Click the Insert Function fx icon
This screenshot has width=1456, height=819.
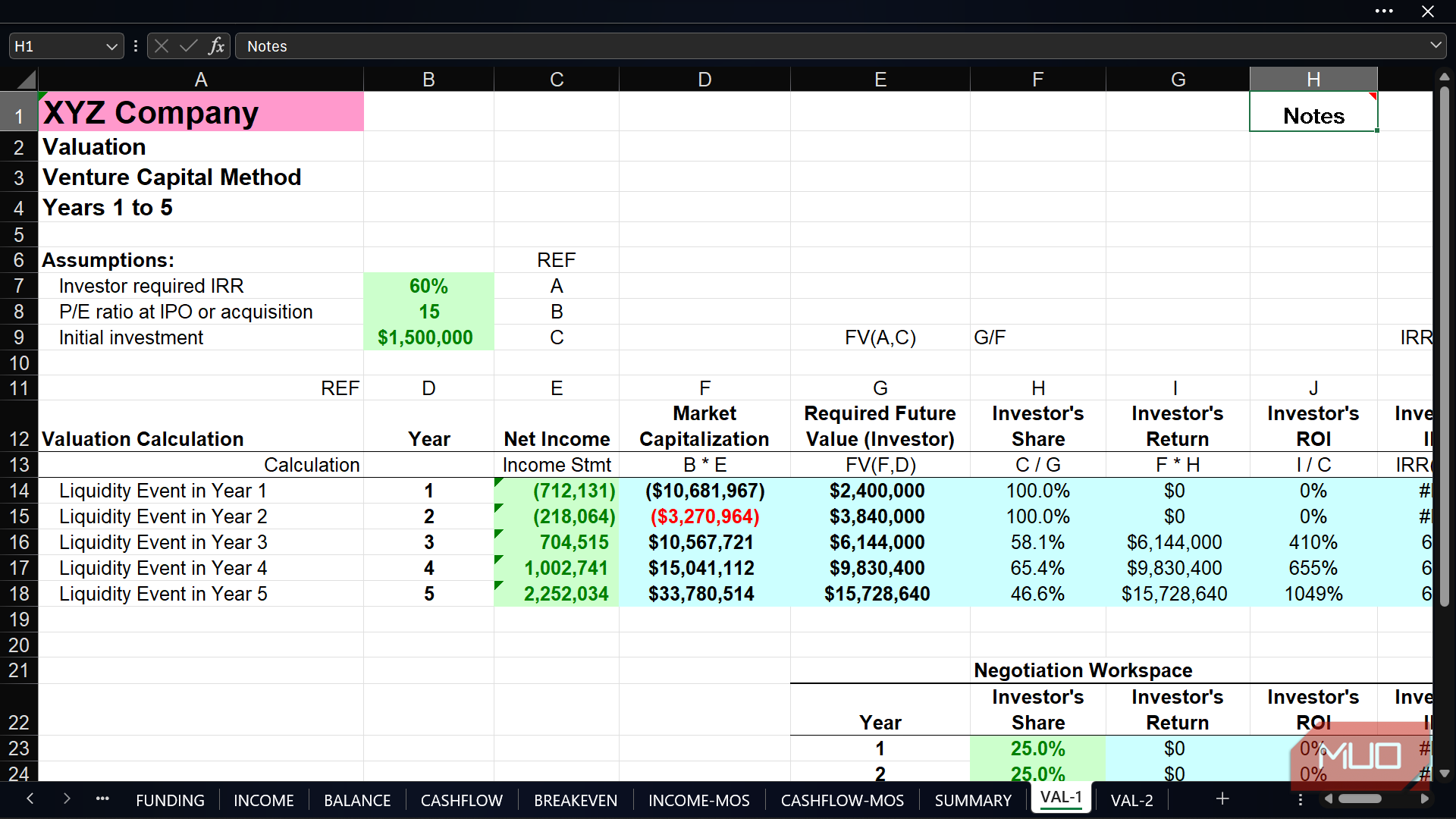[x=216, y=46]
